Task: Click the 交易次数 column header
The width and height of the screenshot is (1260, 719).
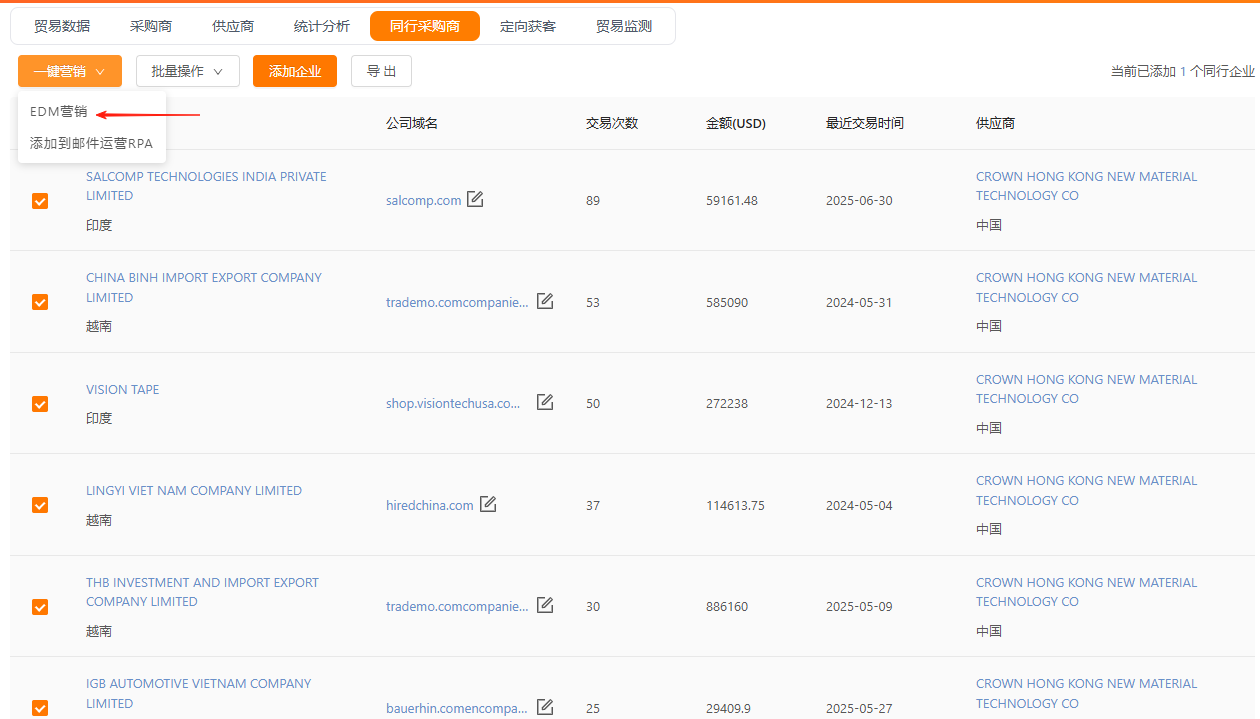Action: click(612, 123)
